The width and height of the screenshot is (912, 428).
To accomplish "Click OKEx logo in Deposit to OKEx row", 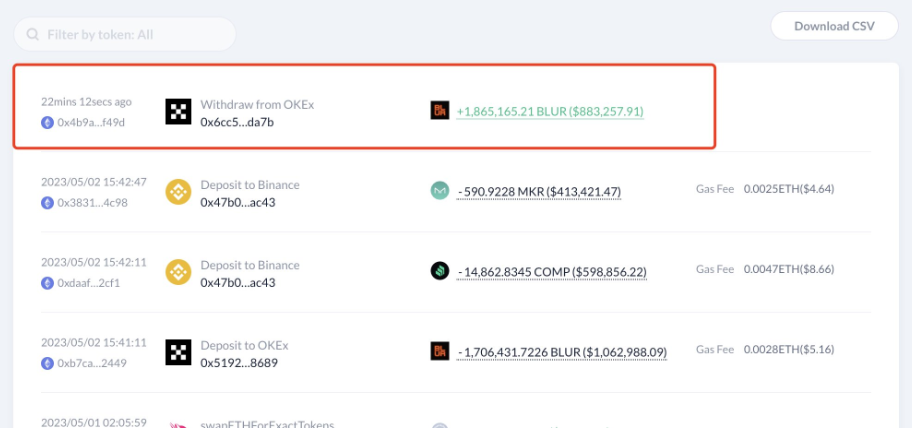I will [x=178, y=352].
